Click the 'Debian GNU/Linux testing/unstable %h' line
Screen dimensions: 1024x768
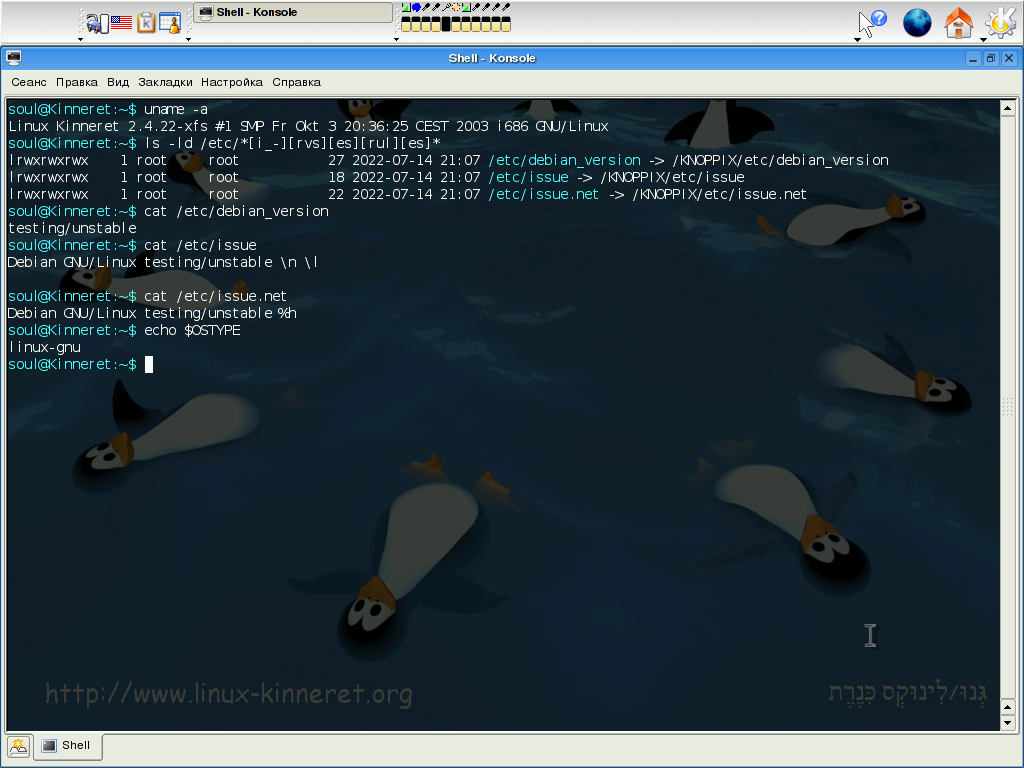tap(152, 313)
